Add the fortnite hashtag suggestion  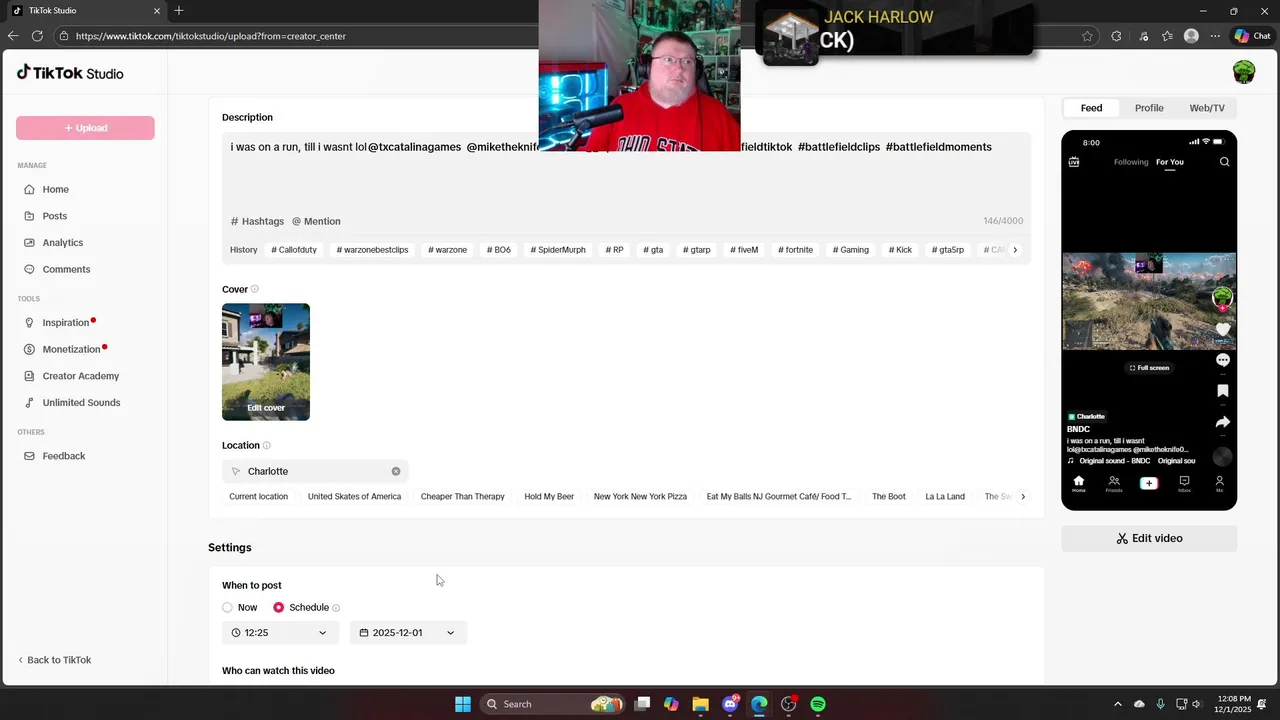click(x=795, y=250)
